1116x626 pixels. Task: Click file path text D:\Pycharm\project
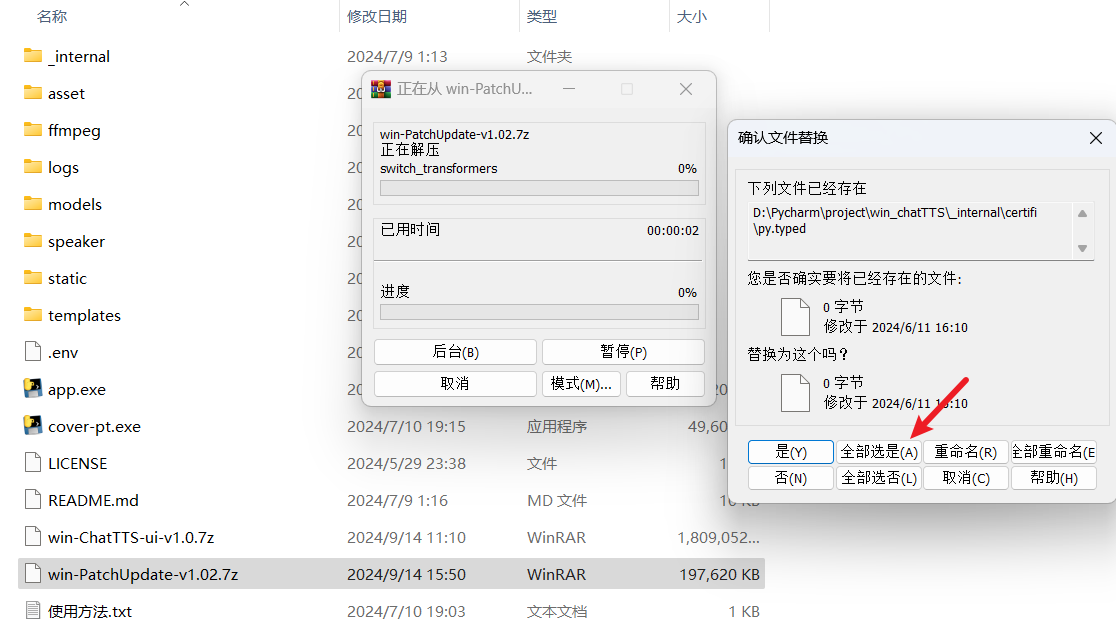[895, 221]
